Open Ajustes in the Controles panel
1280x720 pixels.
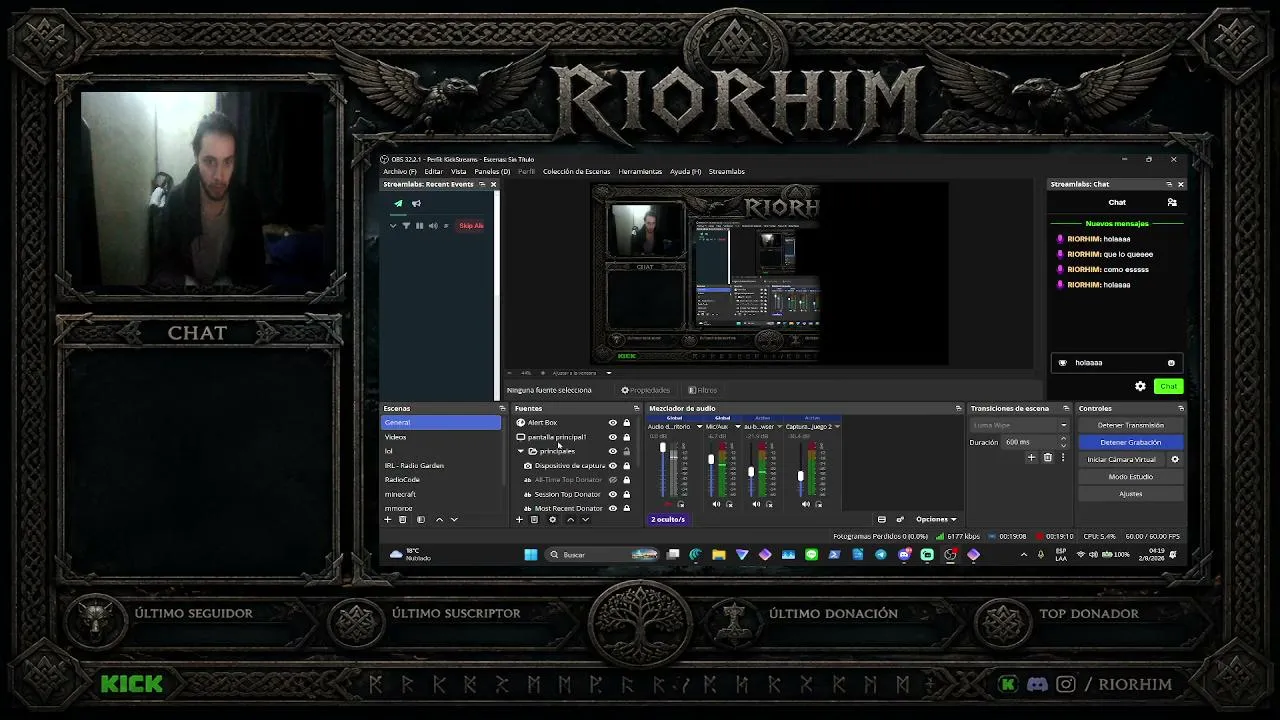click(1131, 494)
